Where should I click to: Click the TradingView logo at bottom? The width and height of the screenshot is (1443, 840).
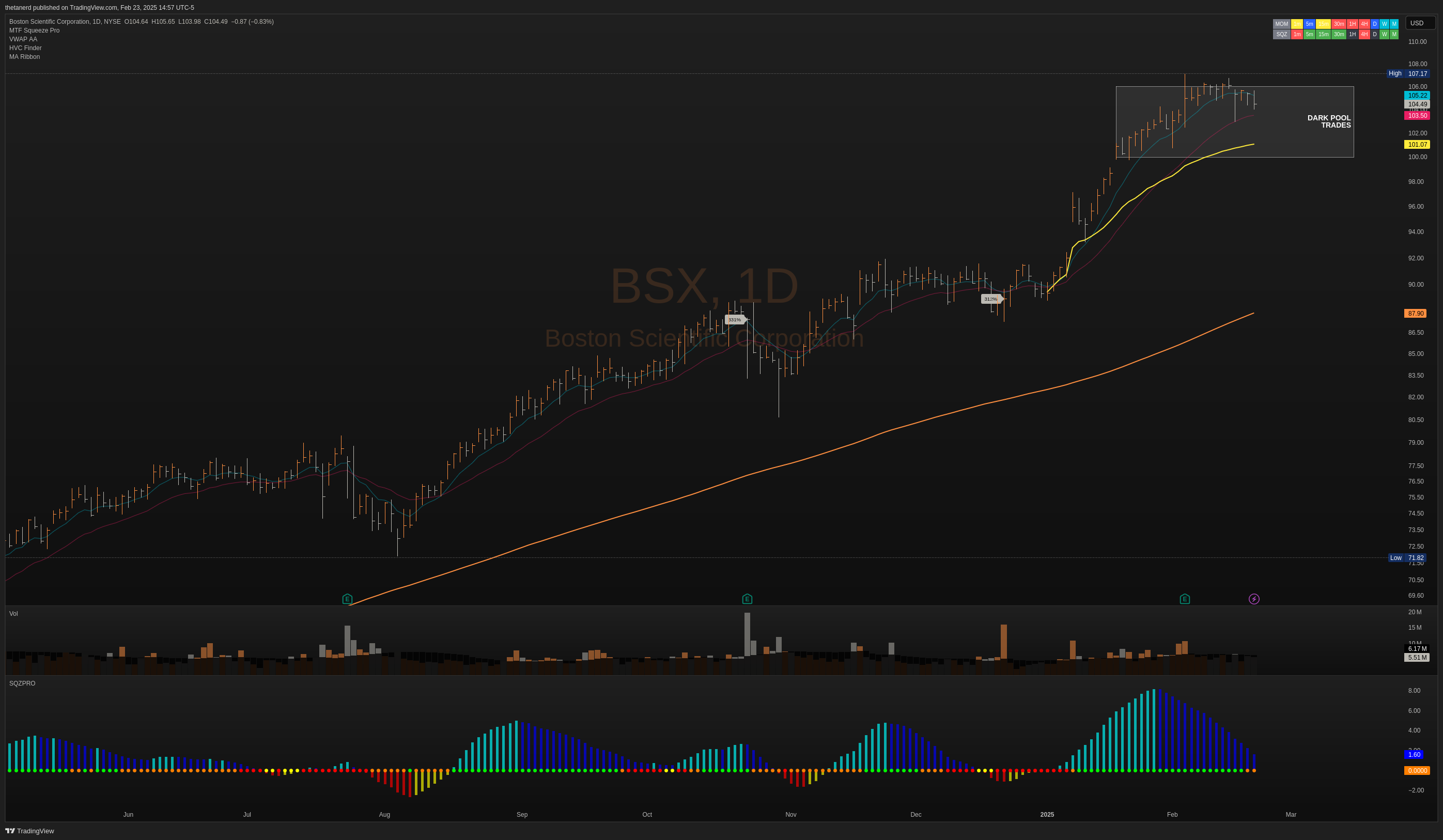click(x=30, y=831)
